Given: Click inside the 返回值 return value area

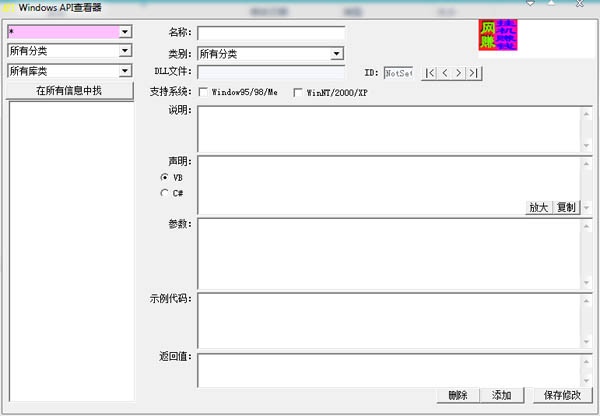Looking at the screenshot, I should (390, 370).
